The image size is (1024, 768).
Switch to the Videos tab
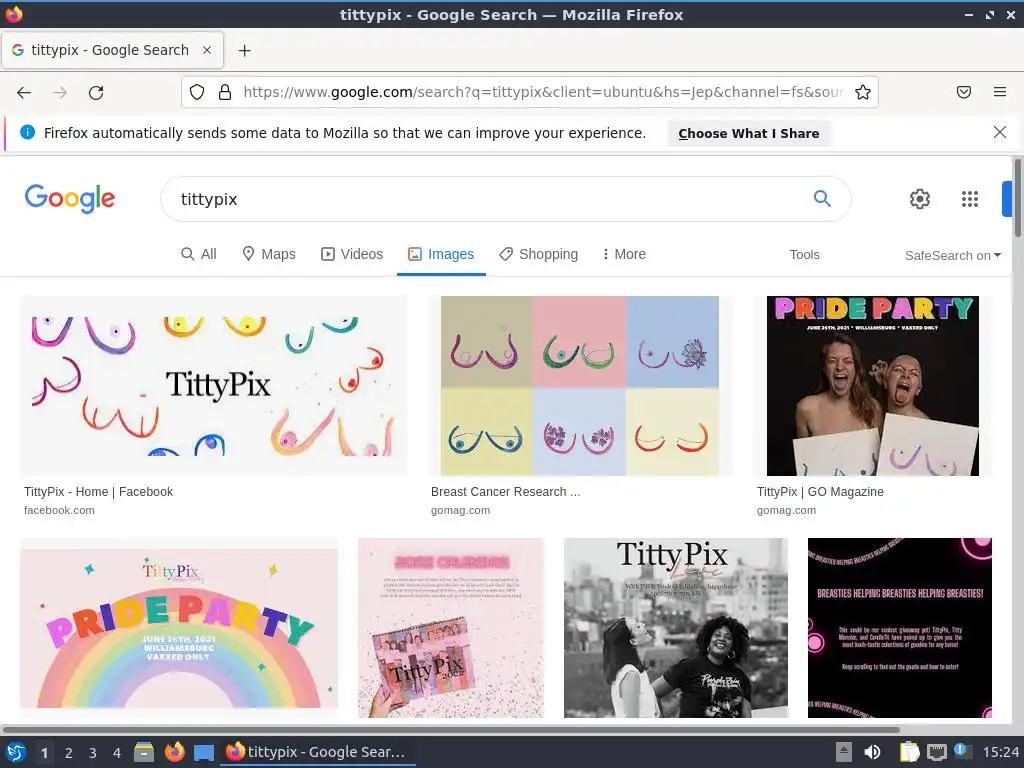(352, 254)
